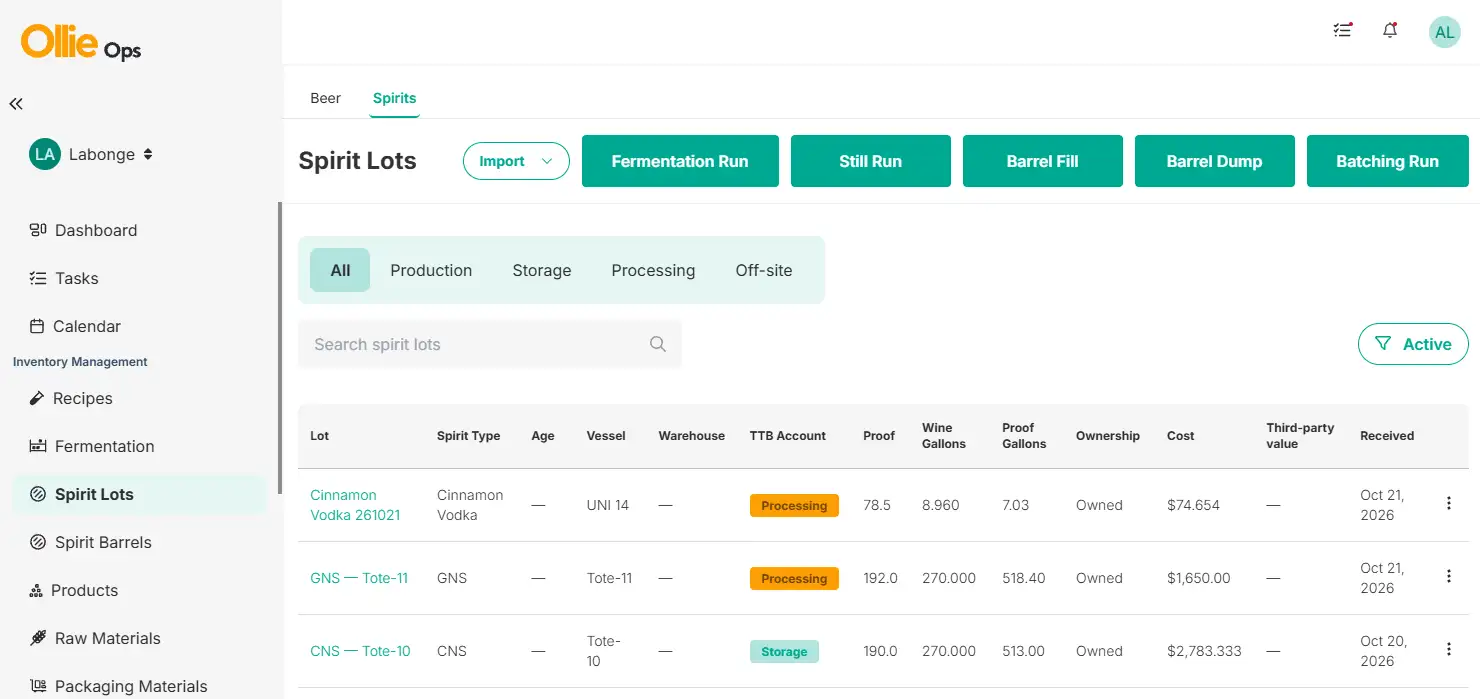Click the $1,650.00 cost cell
This screenshot has height=699, width=1480.
point(1199,578)
